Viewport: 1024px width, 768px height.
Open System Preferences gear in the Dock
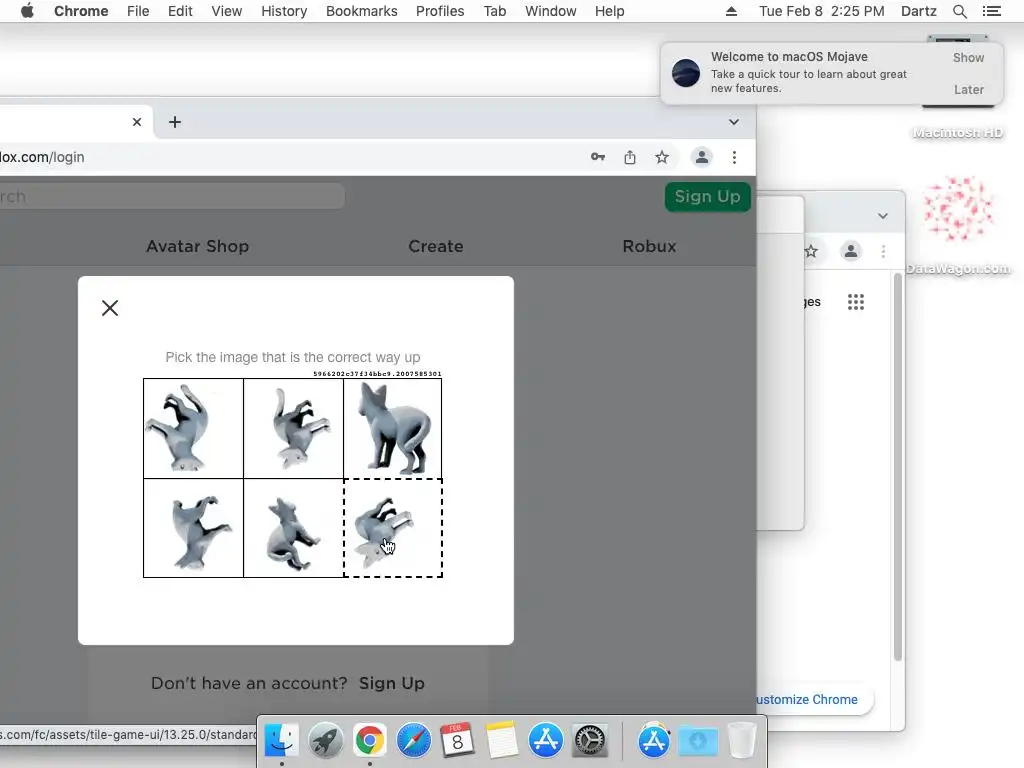point(590,741)
